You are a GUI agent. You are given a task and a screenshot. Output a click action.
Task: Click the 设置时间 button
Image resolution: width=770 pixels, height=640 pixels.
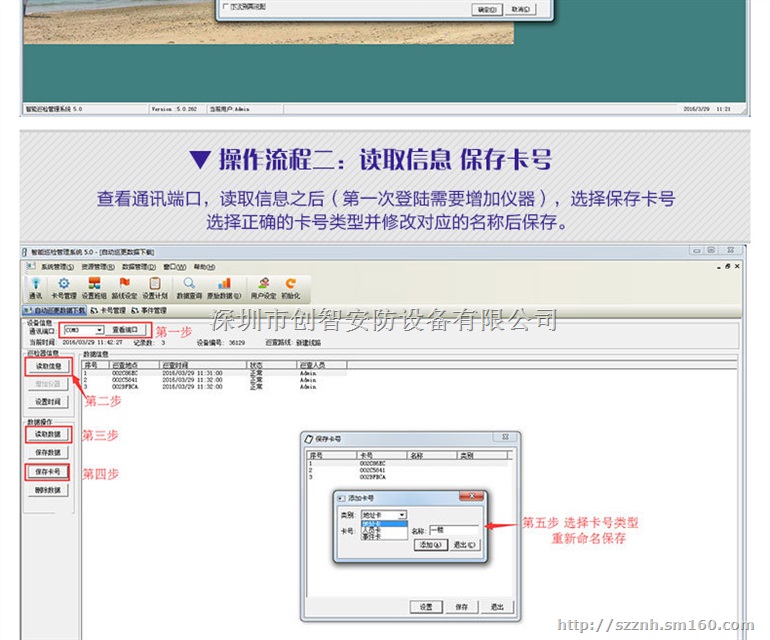point(48,402)
